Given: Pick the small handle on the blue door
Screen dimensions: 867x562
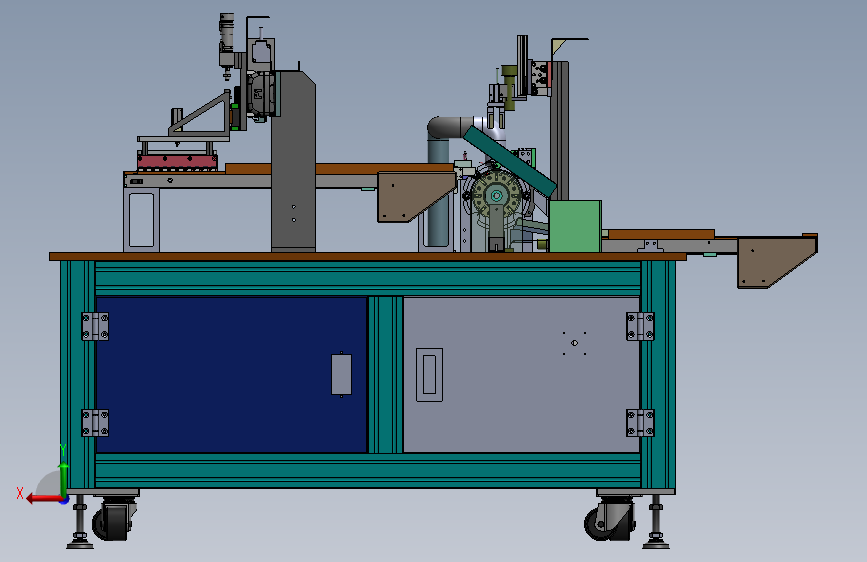Looking at the screenshot, I should (x=341, y=374).
